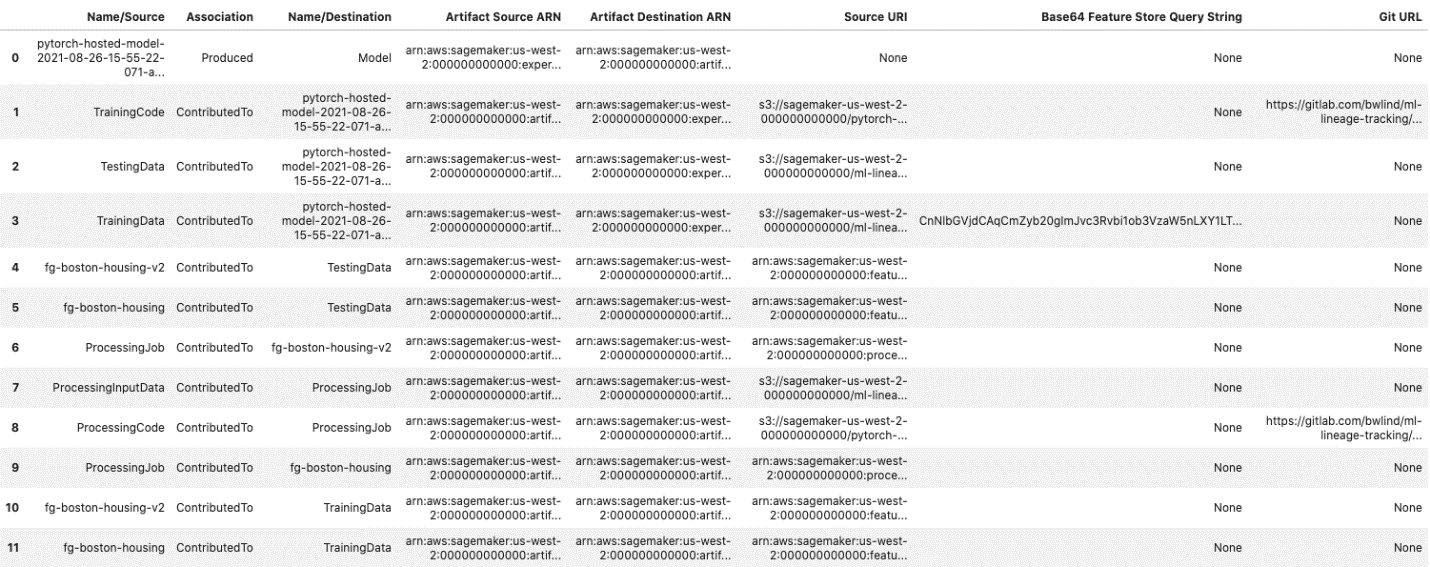Viewport: 1430px width, 567px height.
Task: Click ContributedTo association in row 7
Action: 215,387
